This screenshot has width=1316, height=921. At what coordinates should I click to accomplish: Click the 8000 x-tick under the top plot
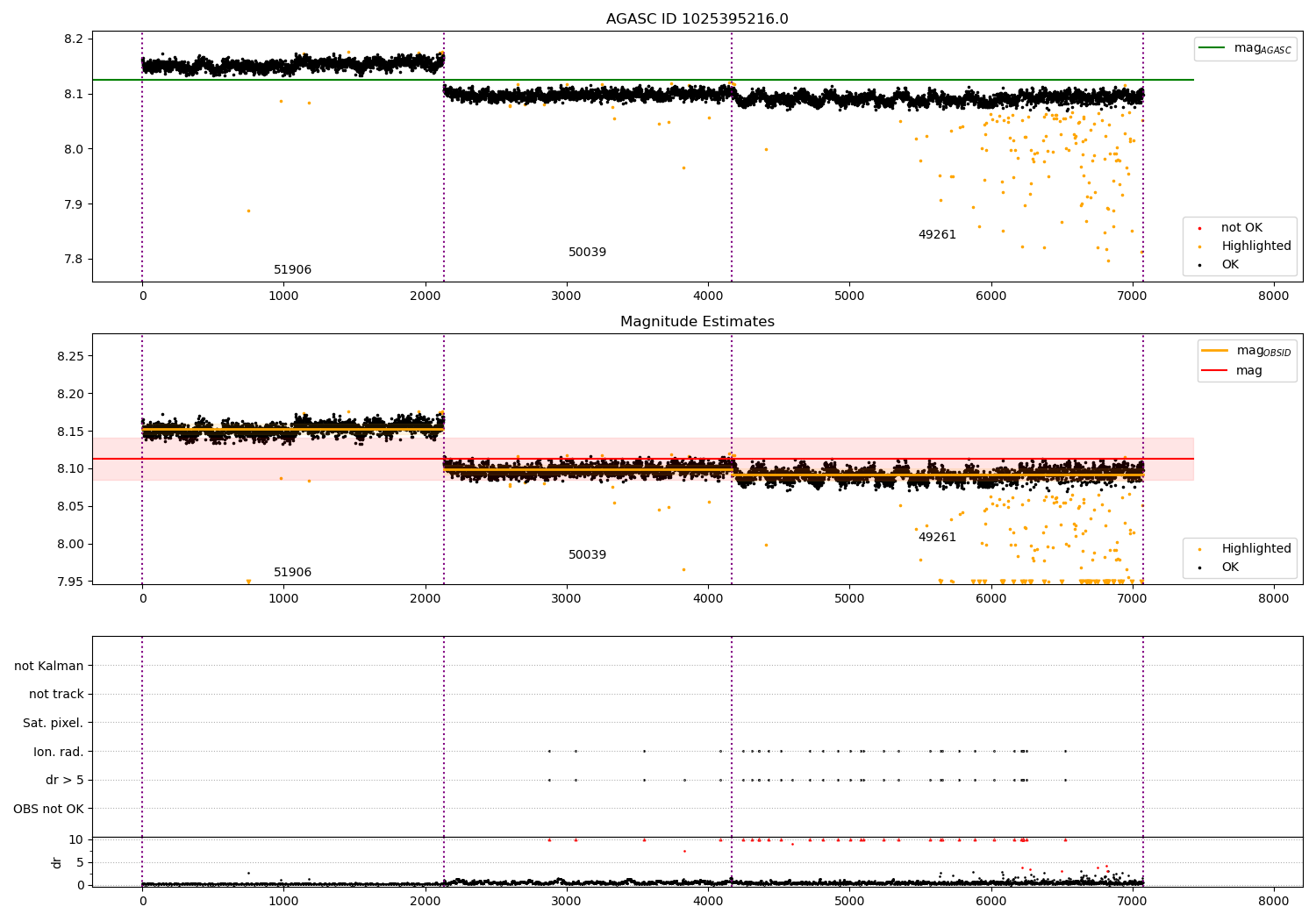click(1274, 296)
